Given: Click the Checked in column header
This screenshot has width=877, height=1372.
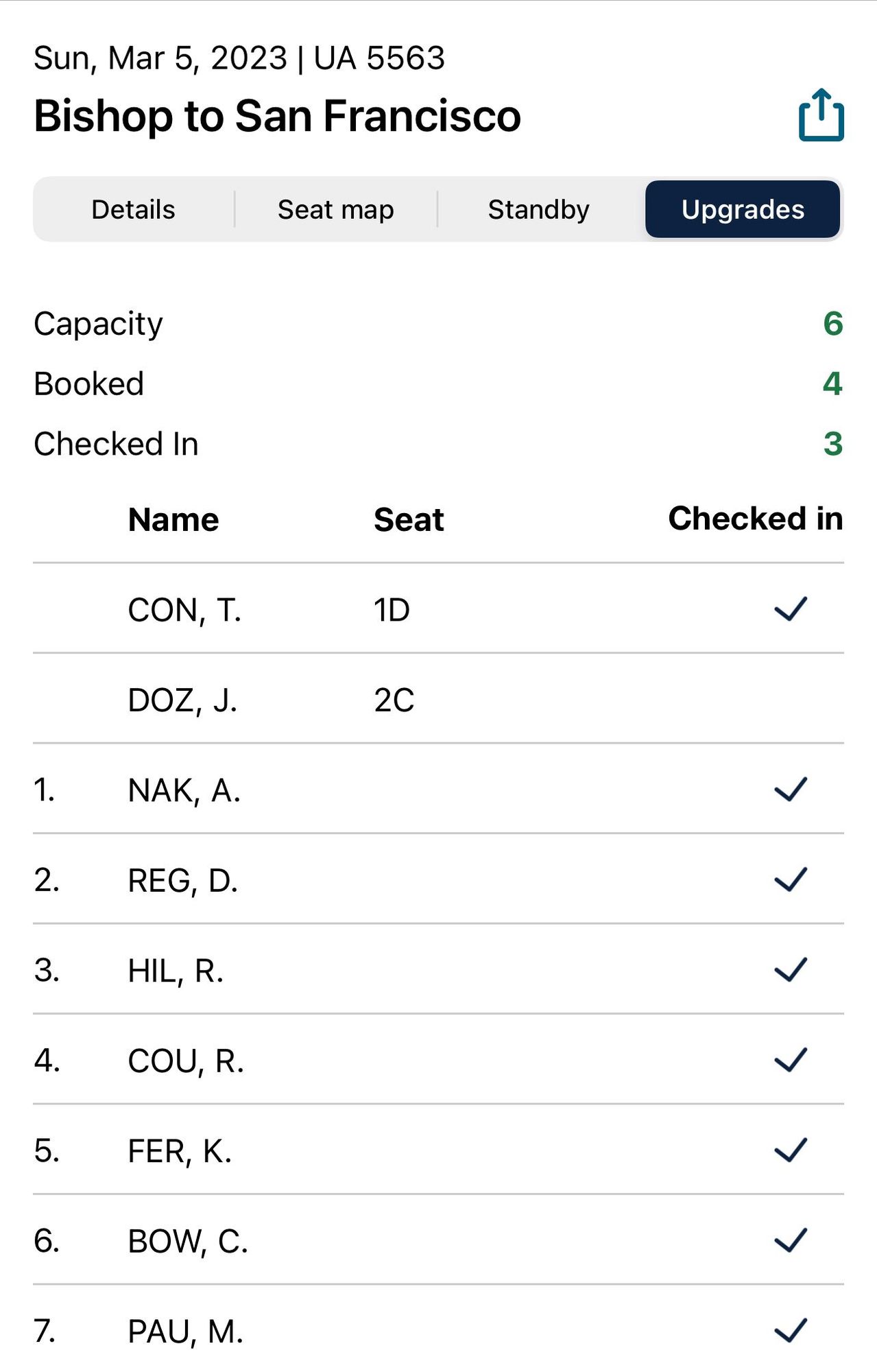Looking at the screenshot, I should 756,518.
